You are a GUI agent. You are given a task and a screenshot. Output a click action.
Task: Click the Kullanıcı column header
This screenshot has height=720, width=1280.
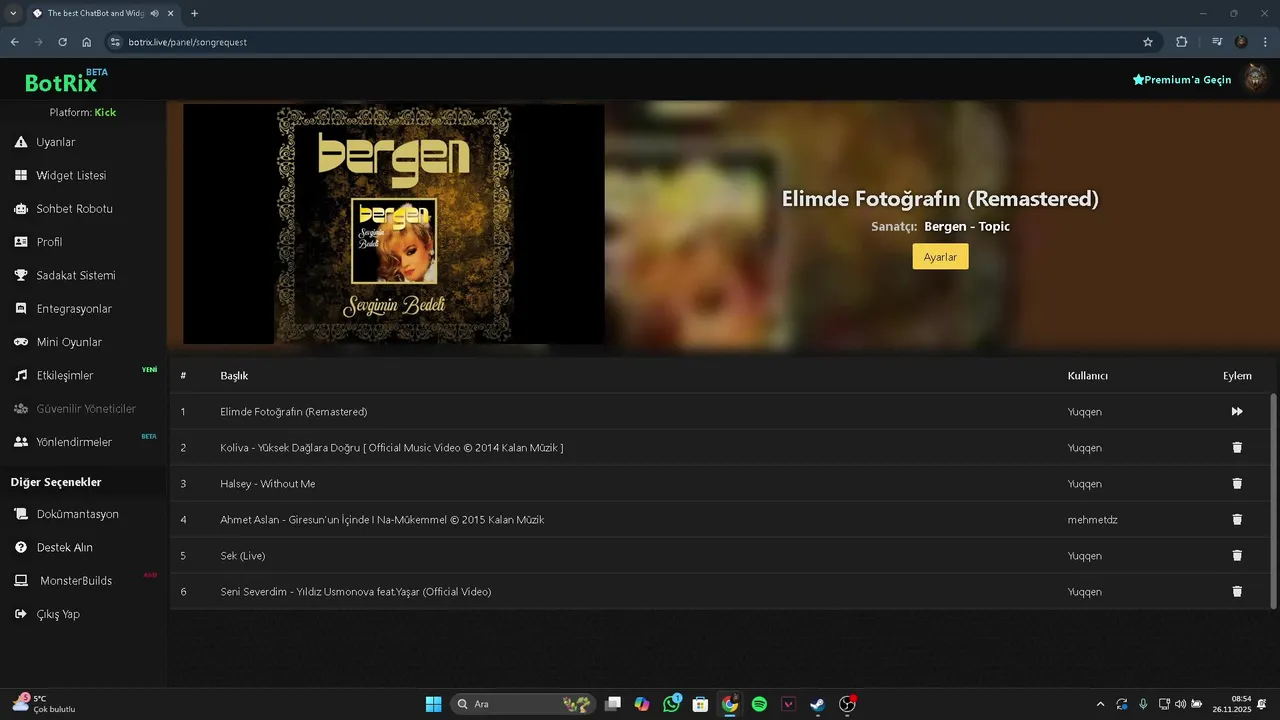[1088, 376]
